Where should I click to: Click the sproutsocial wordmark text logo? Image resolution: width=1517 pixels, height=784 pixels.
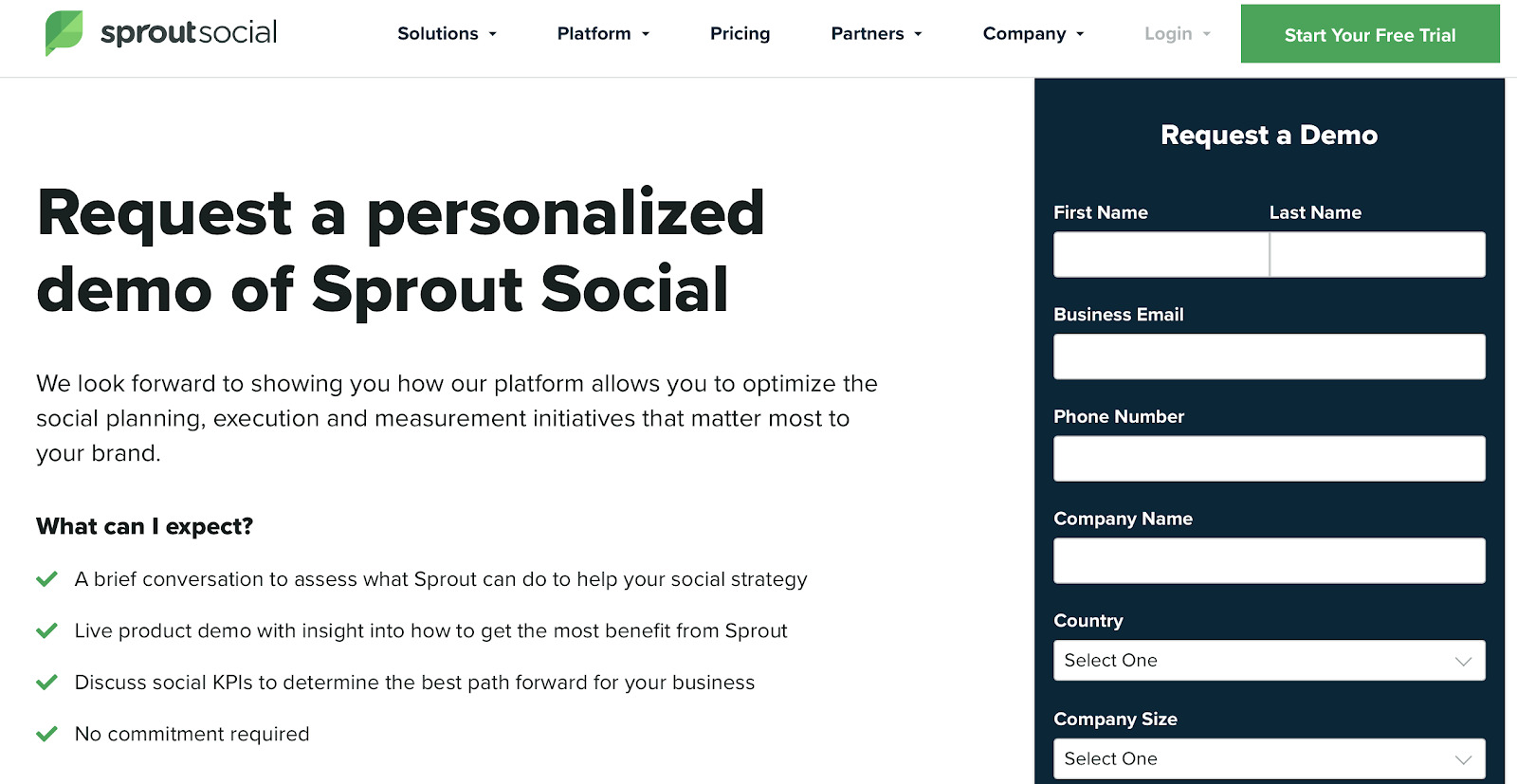pyautogui.click(x=189, y=32)
